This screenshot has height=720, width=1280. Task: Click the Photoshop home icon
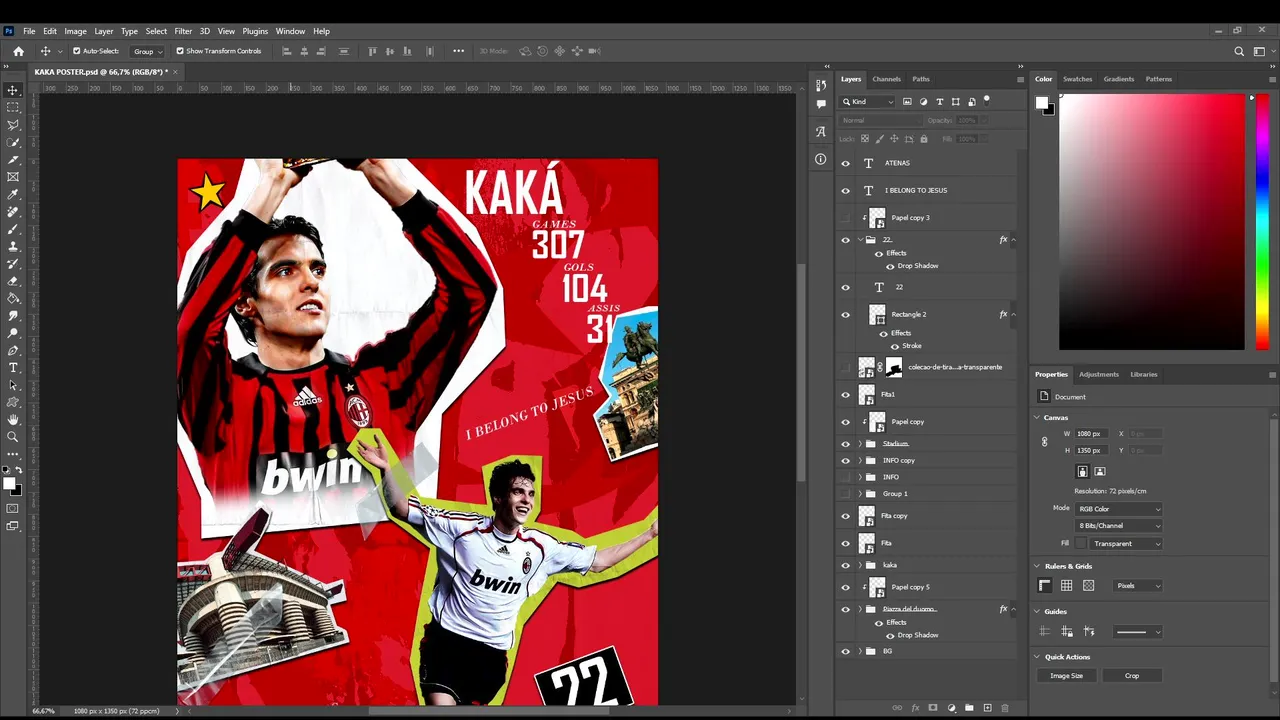(x=18, y=51)
